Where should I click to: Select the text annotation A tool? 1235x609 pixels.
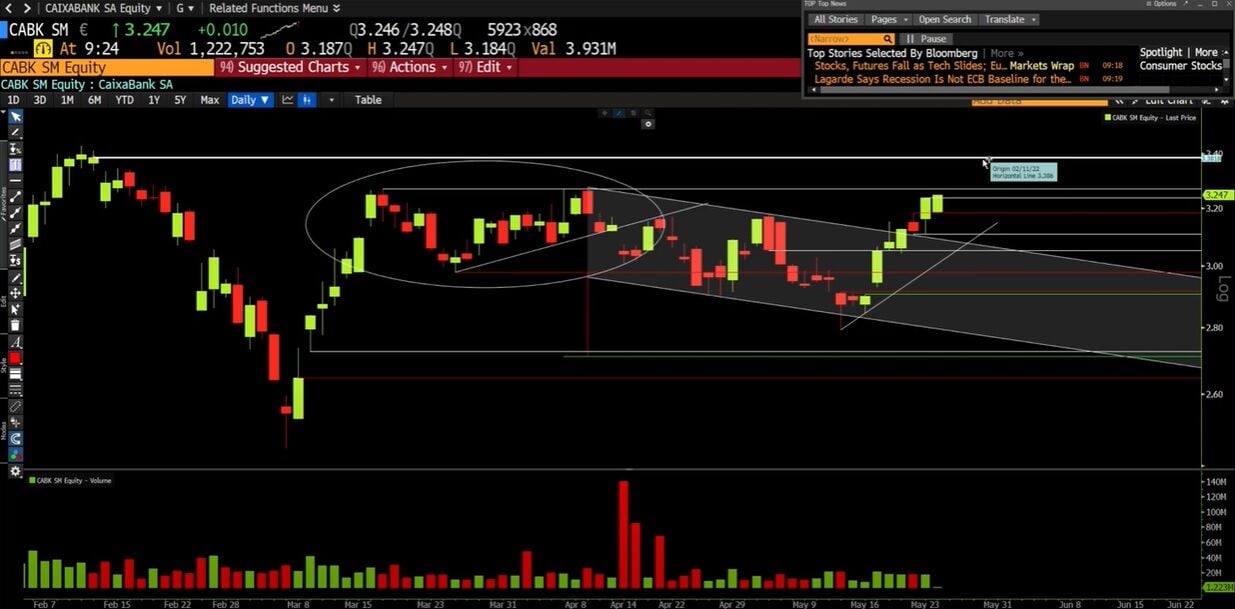point(15,342)
